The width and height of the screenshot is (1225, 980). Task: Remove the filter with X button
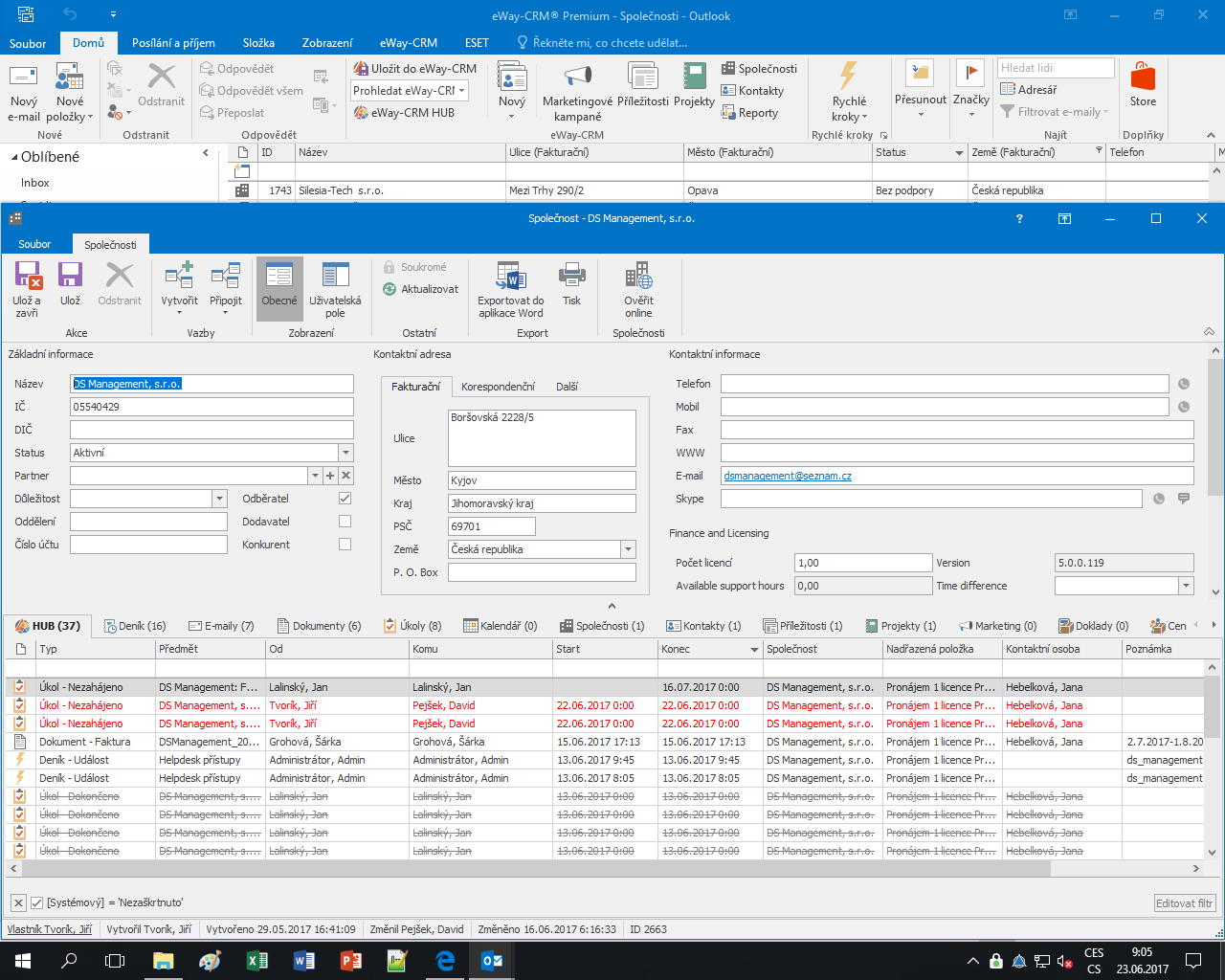point(18,902)
